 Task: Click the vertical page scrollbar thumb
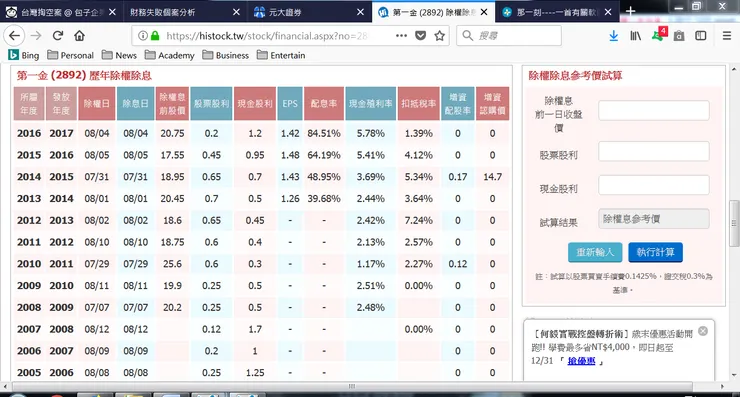pos(734,223)
